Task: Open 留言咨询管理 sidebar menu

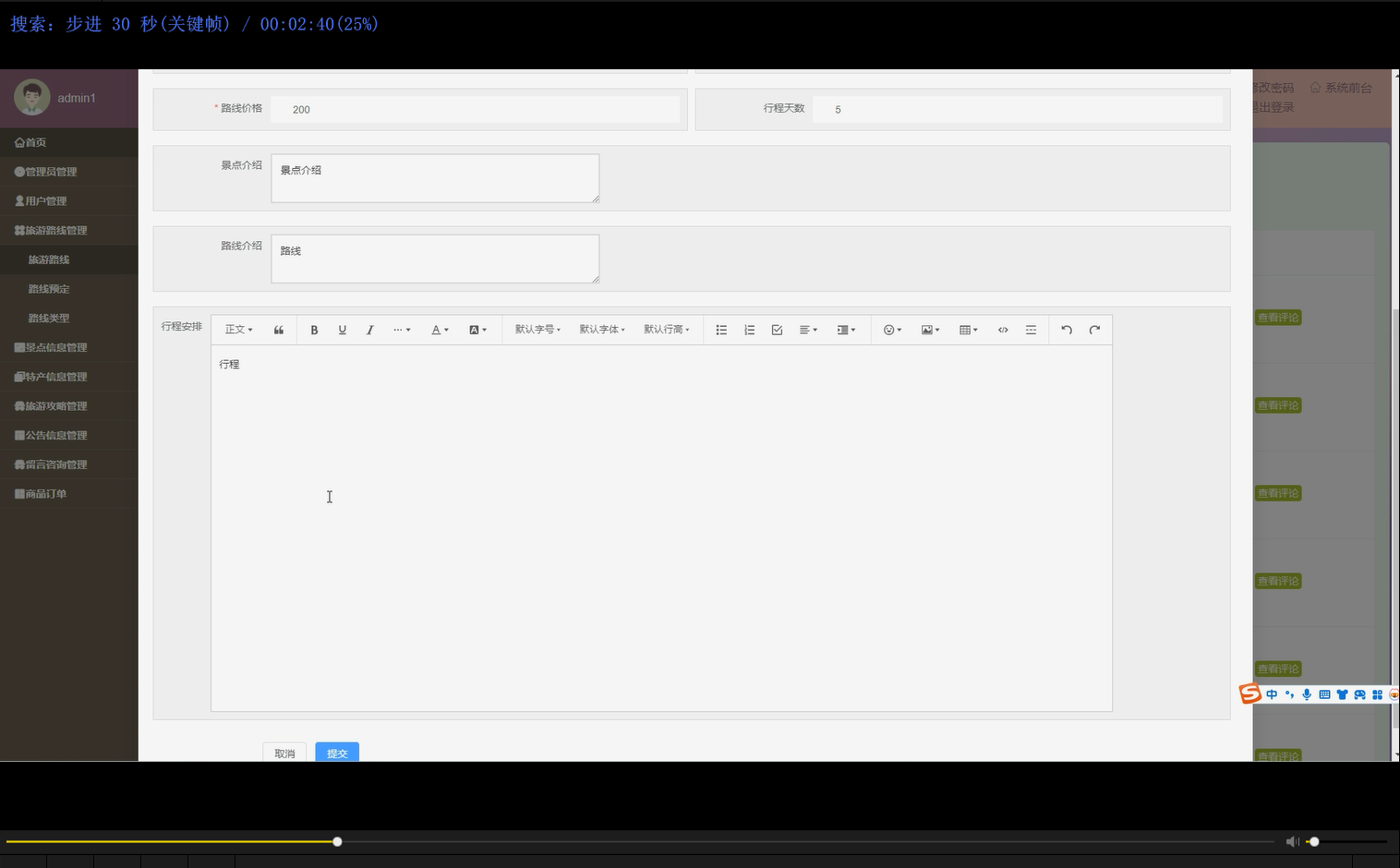Action: (x=69, y=464)
